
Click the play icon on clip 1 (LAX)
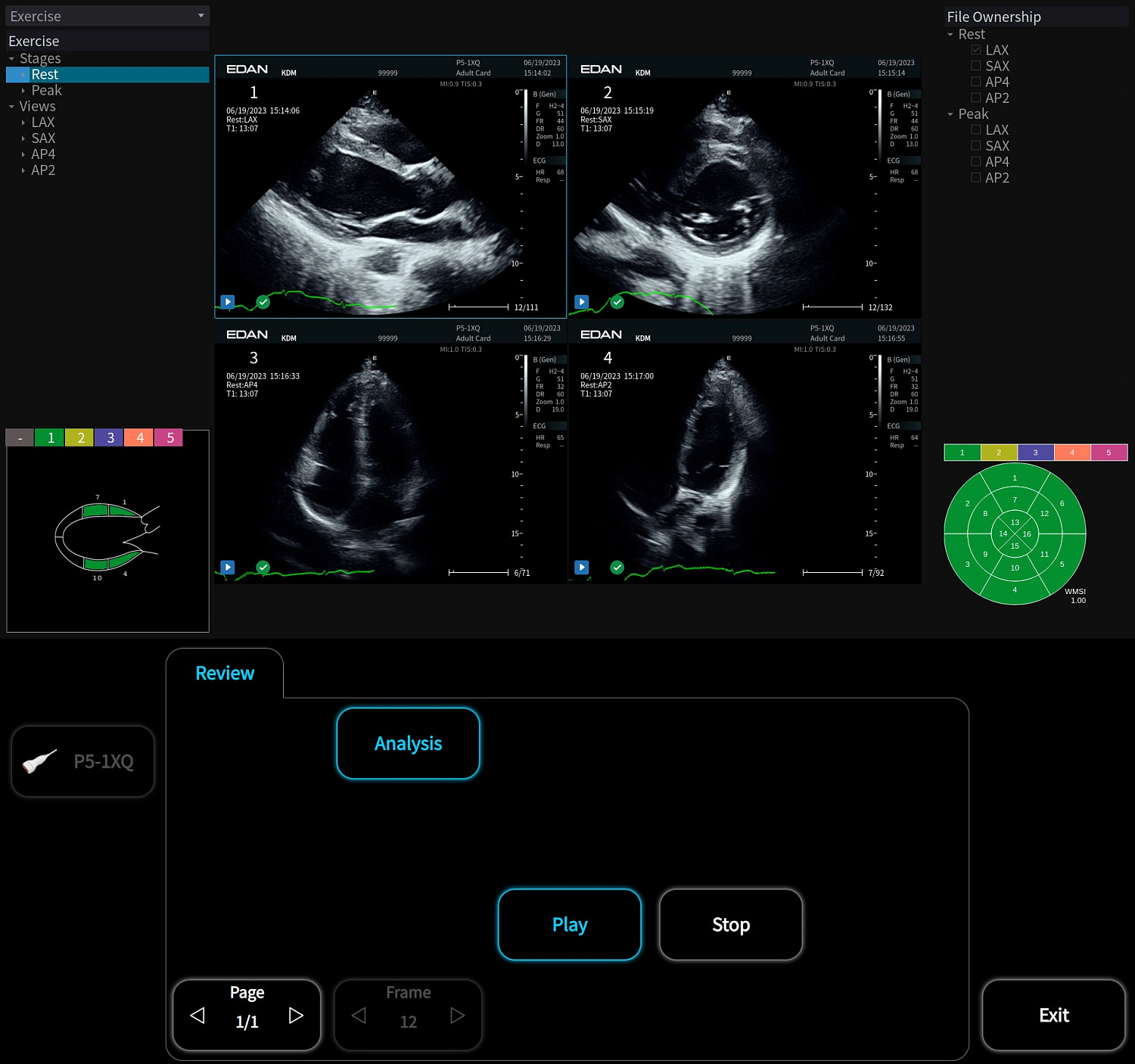click(x=228, y=302)
